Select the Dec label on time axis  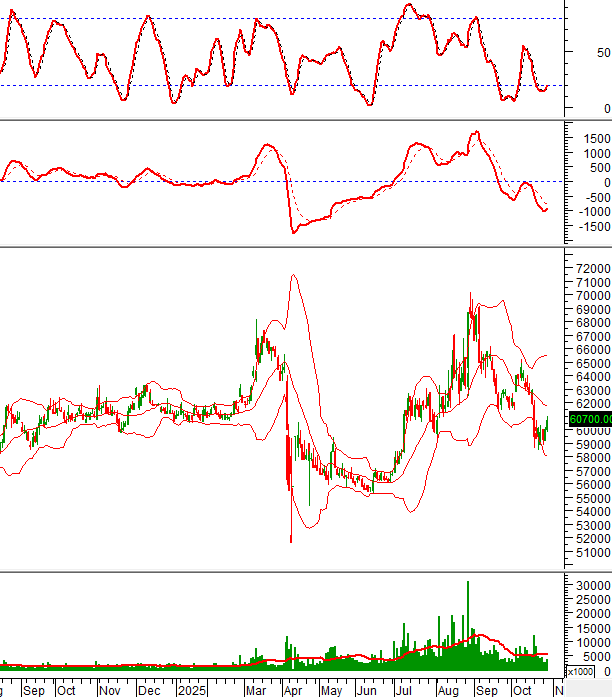click(148, 690)
